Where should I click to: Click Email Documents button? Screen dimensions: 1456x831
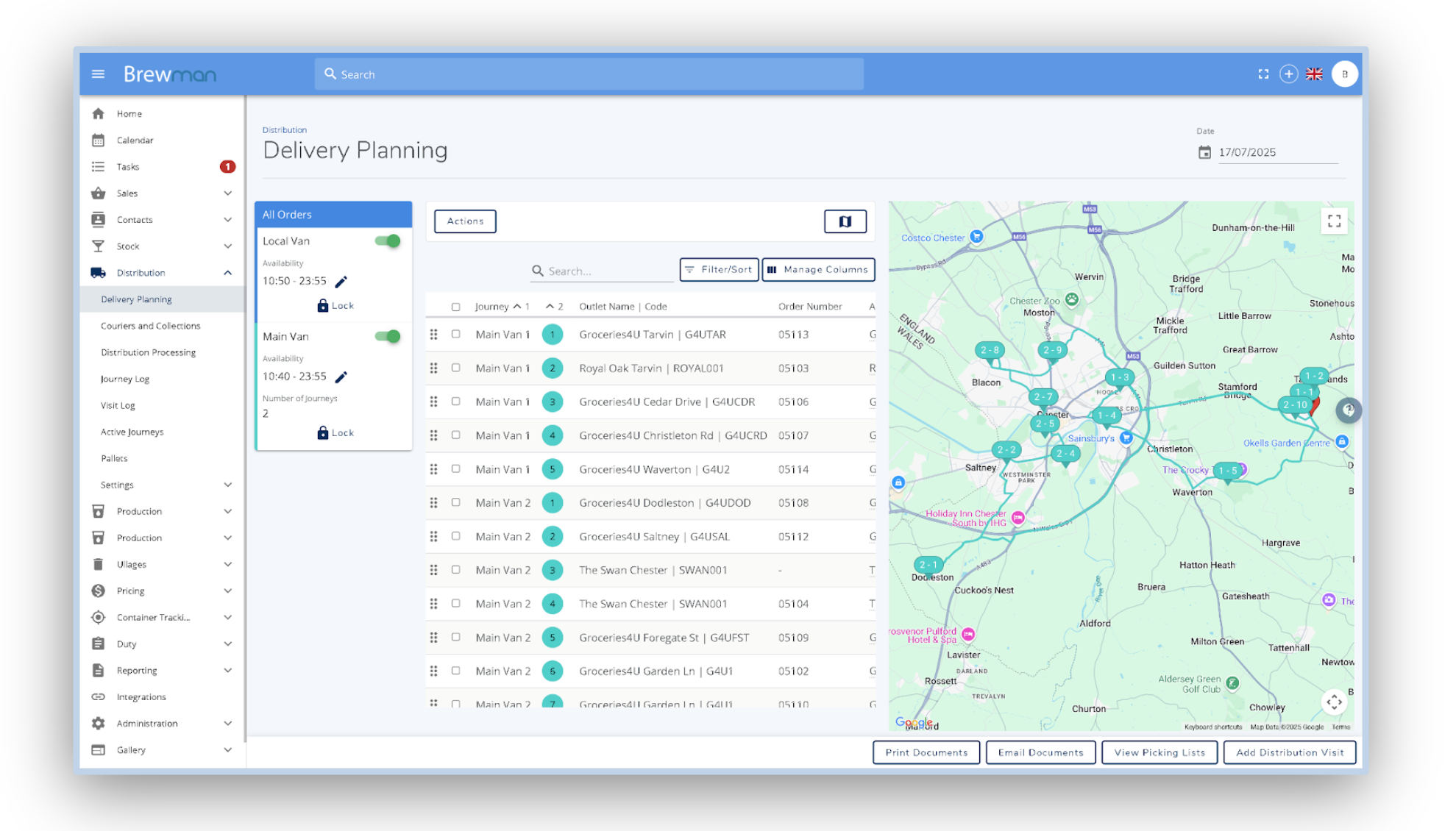1040,752
